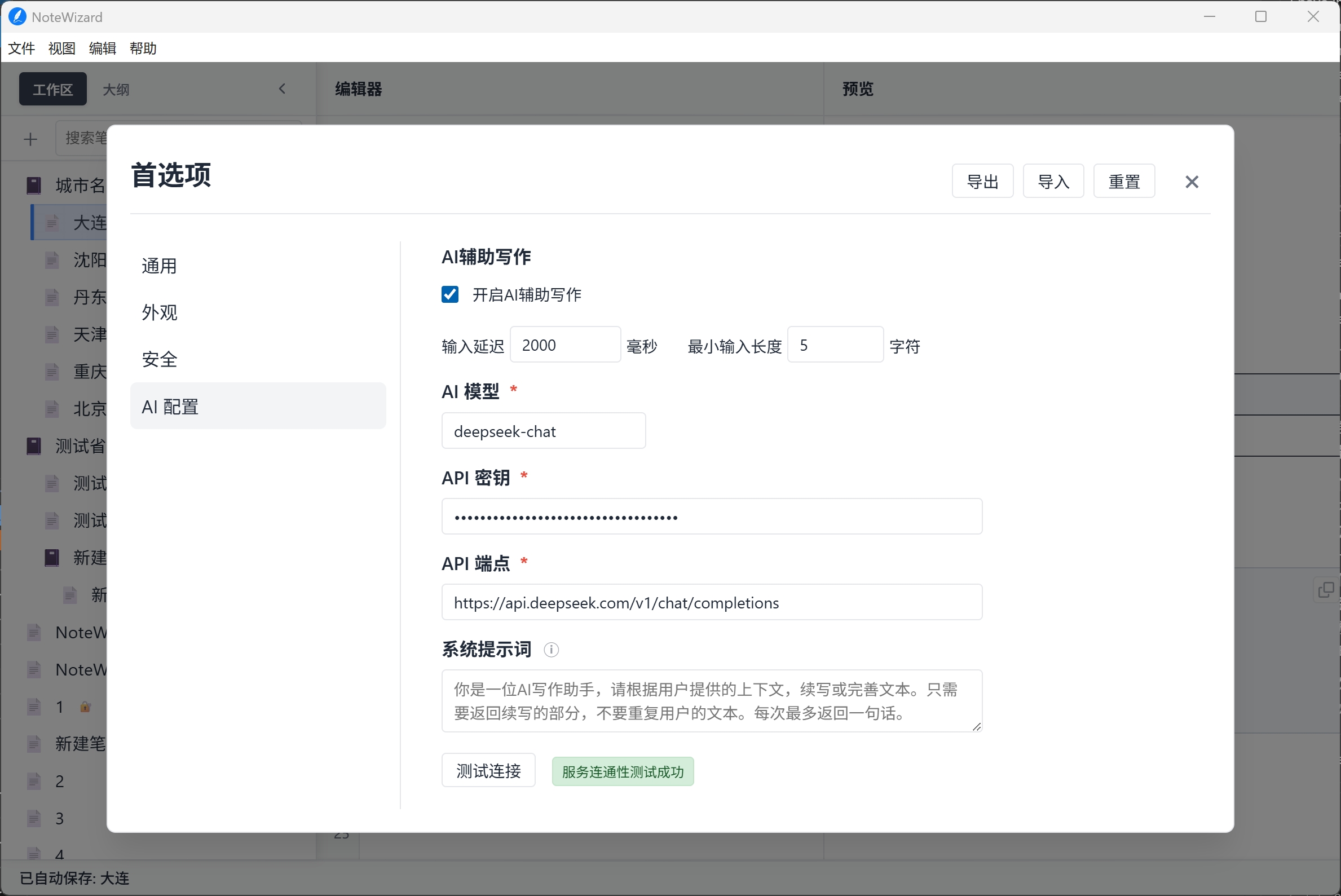
Task: Minimize the NoteWizard window
Action: pos(1209,16)
